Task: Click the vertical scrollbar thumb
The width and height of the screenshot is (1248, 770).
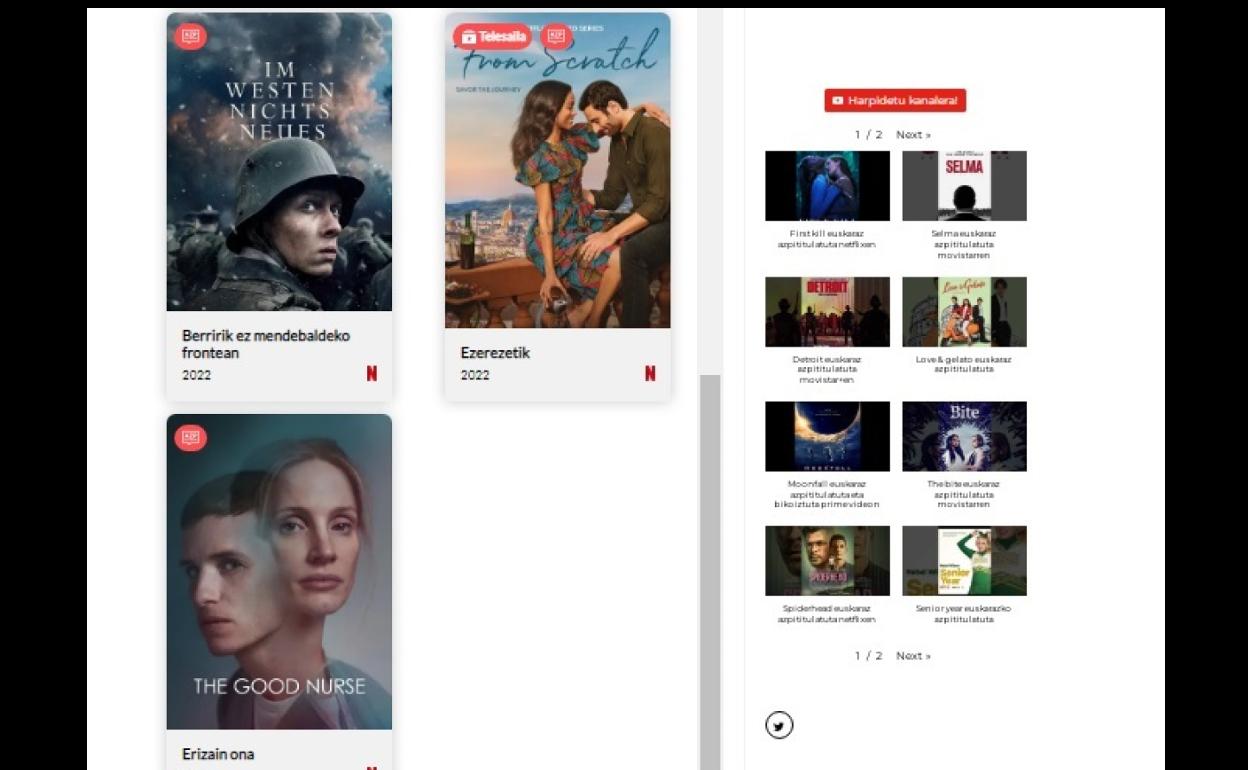Action: 710,570
